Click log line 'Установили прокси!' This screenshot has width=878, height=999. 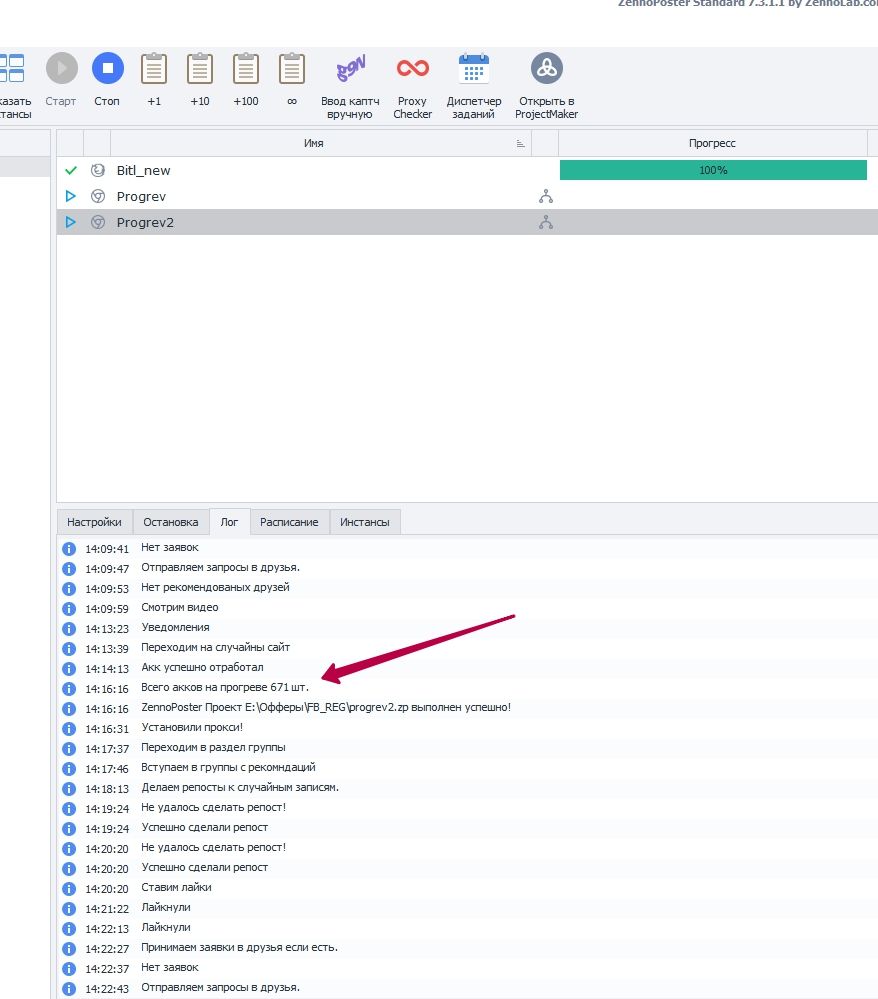192,727
